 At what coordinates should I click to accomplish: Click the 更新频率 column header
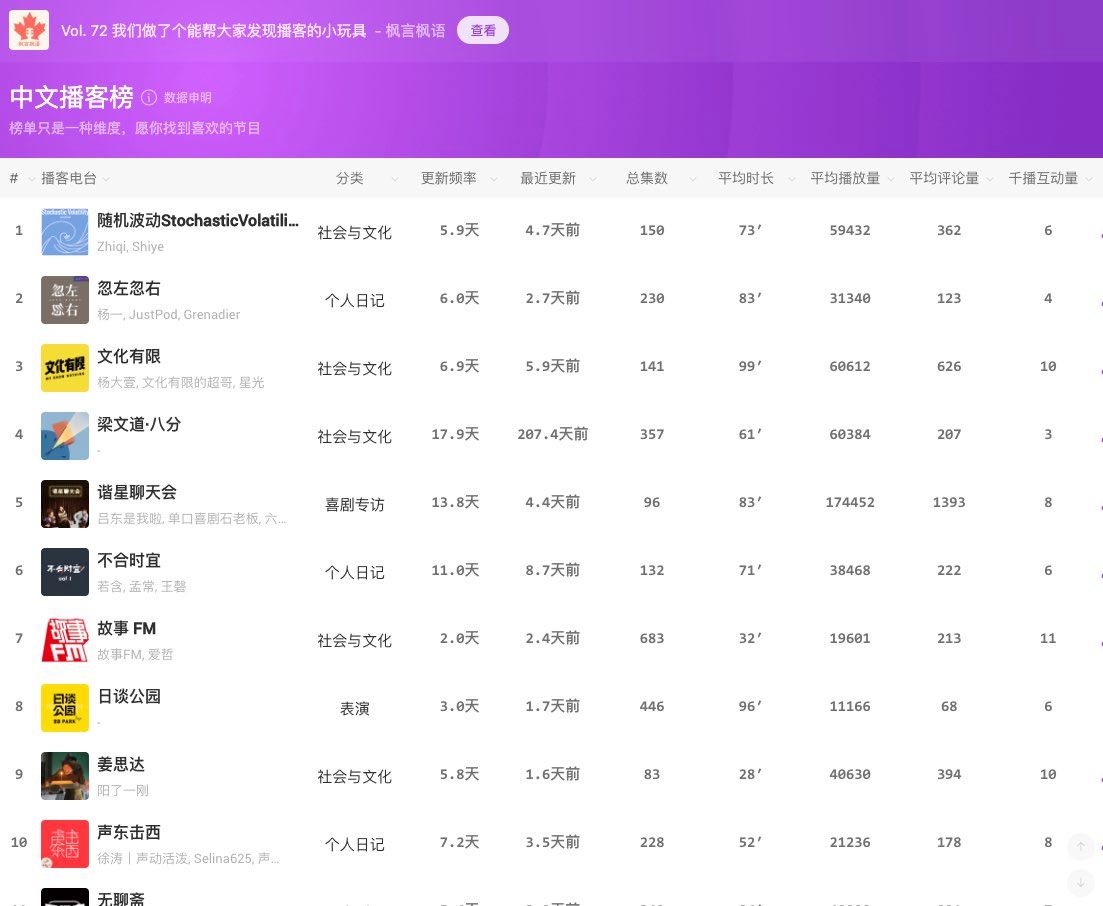click(x=449, y=178)
